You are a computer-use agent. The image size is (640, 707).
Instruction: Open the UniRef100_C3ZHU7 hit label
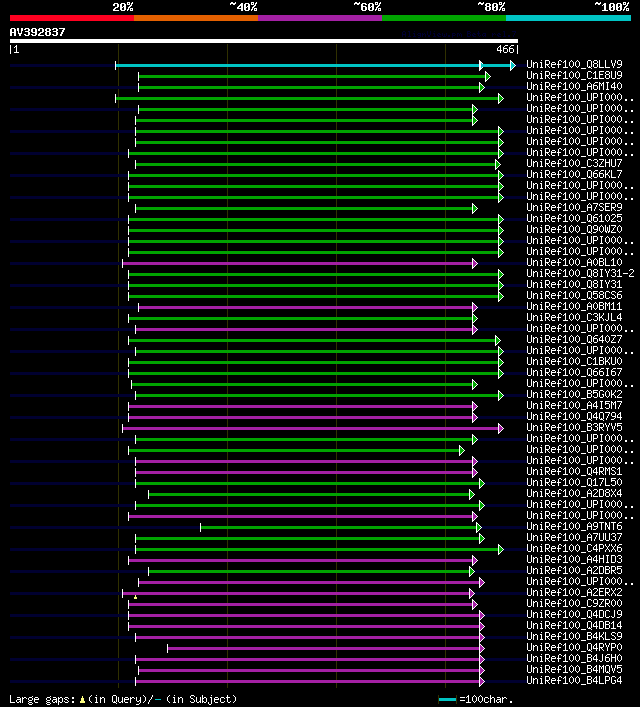click(x=574, y=163)
